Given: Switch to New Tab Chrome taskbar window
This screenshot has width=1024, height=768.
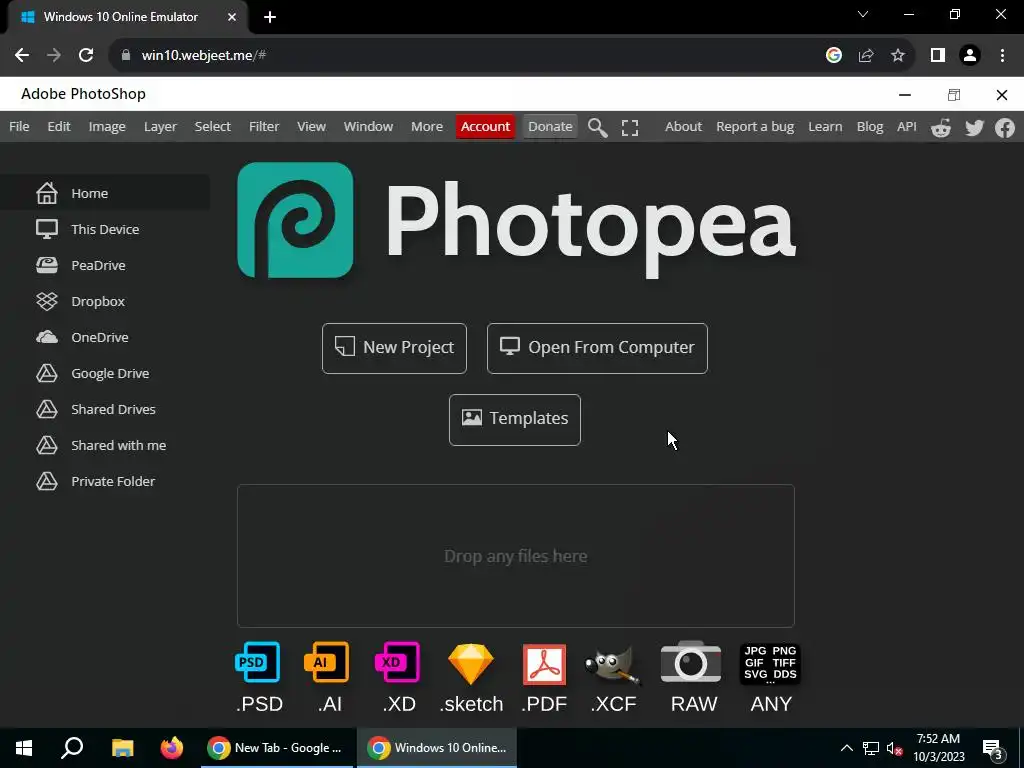Looking at the screenshot, I should [x=275, y=748].
